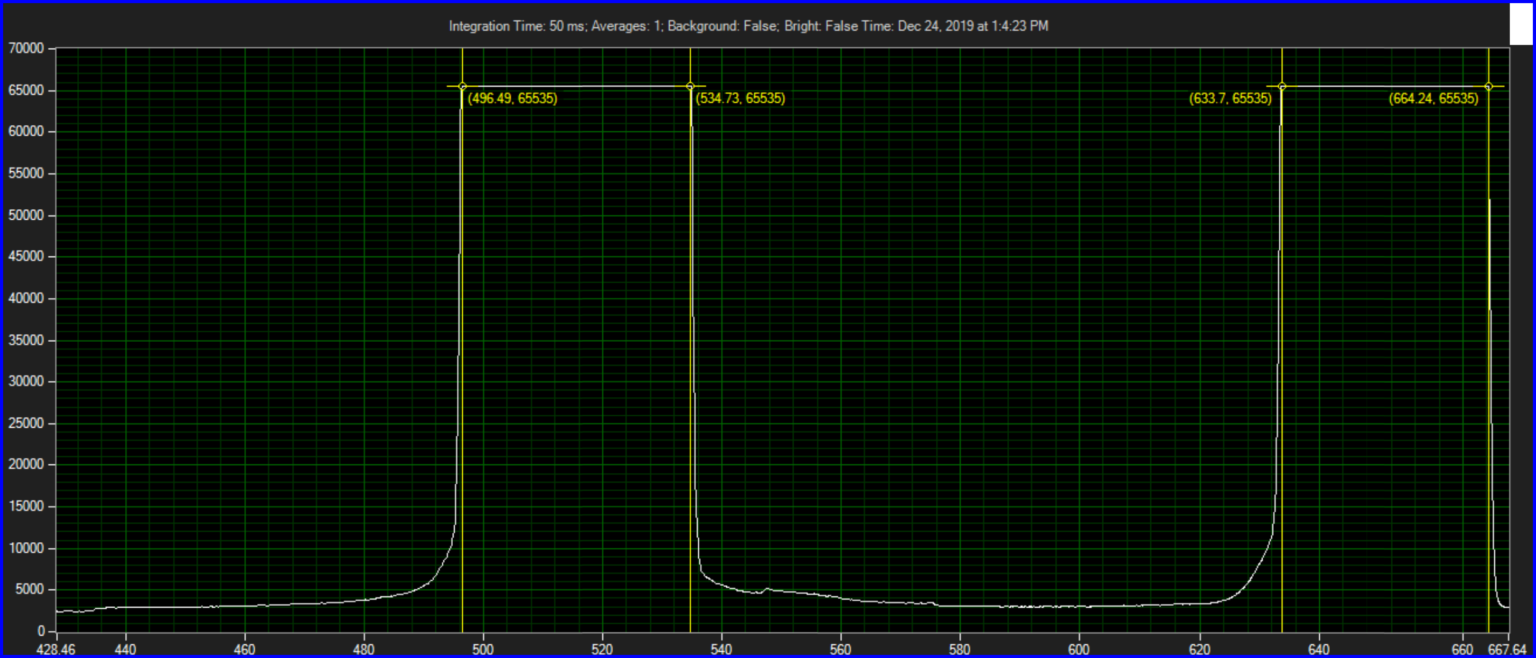
Task: Click the 428.46 x-axis start label
Action: click(x=56, y=648)
